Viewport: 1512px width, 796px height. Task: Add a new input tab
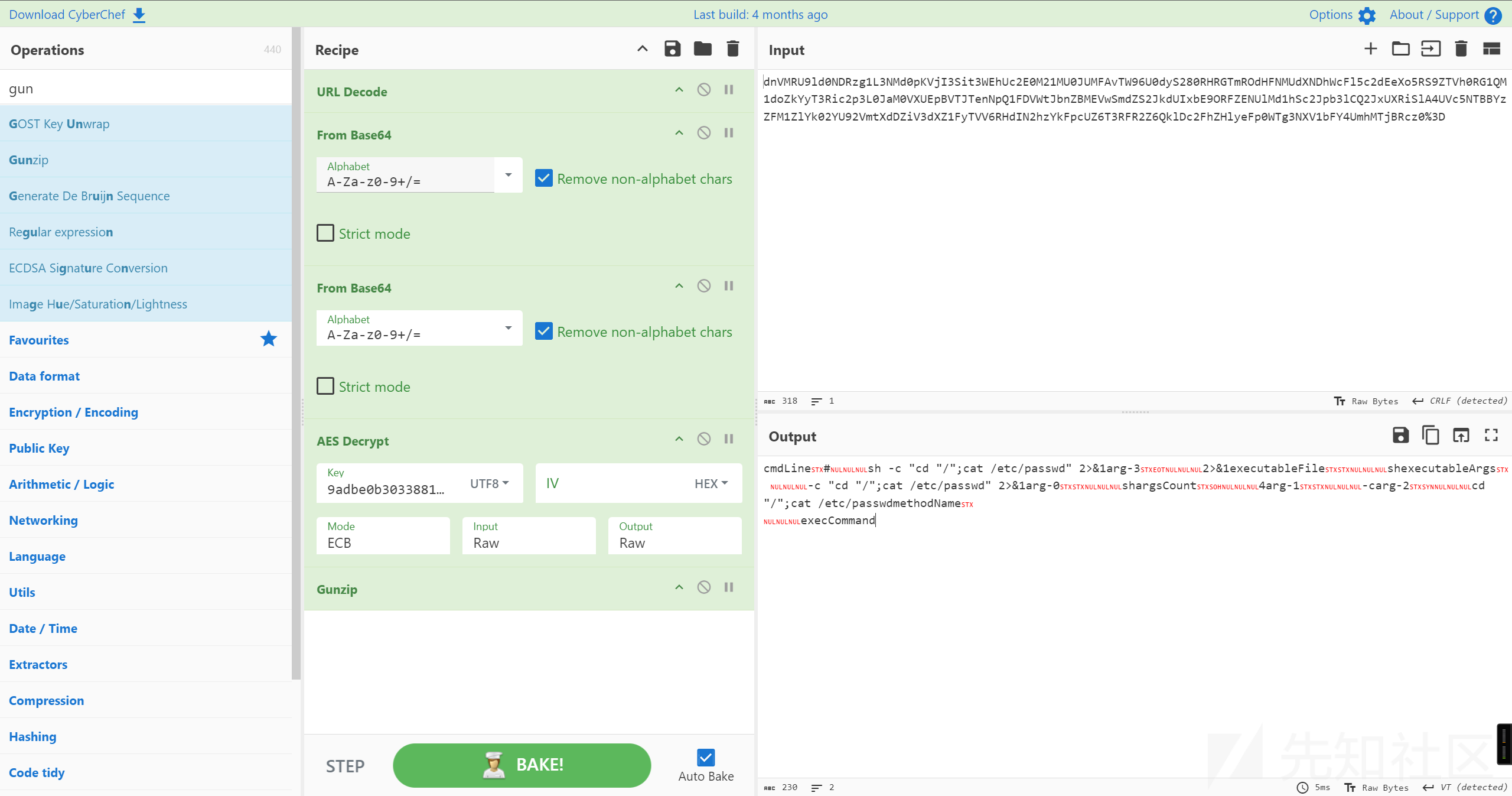pos(1371,49)
